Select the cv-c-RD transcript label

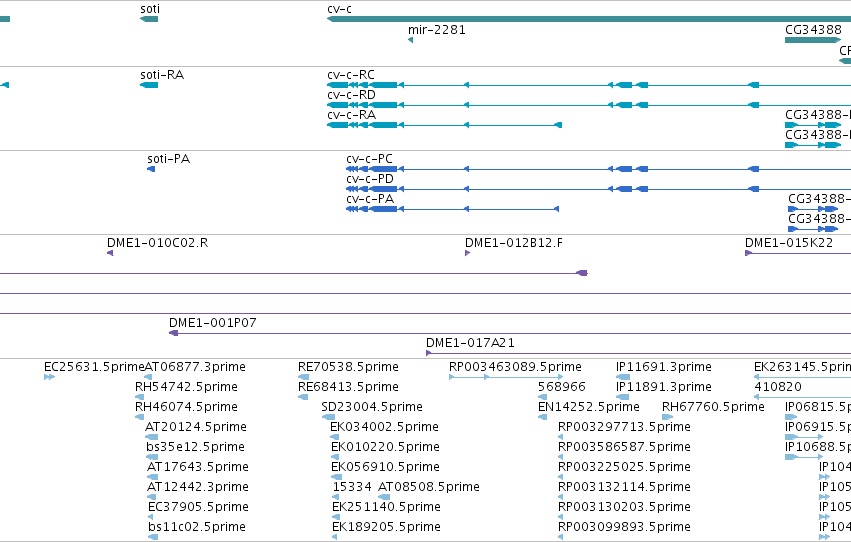tap(351, 94)
